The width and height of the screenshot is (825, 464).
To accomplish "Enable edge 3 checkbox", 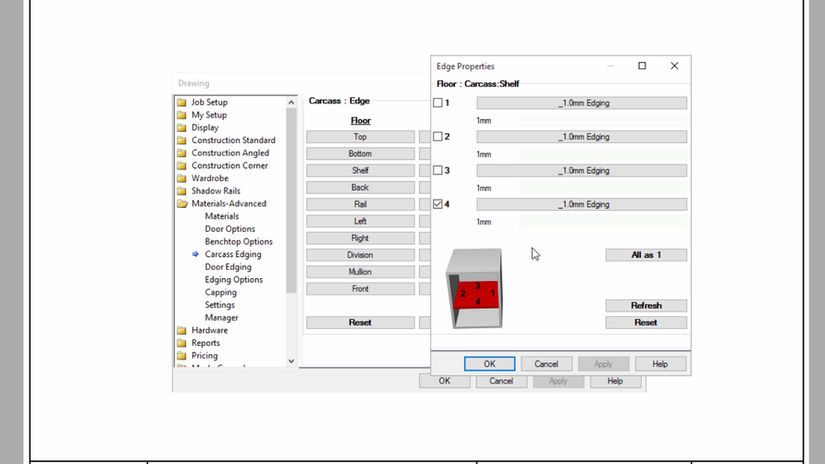I will [438, 170].
